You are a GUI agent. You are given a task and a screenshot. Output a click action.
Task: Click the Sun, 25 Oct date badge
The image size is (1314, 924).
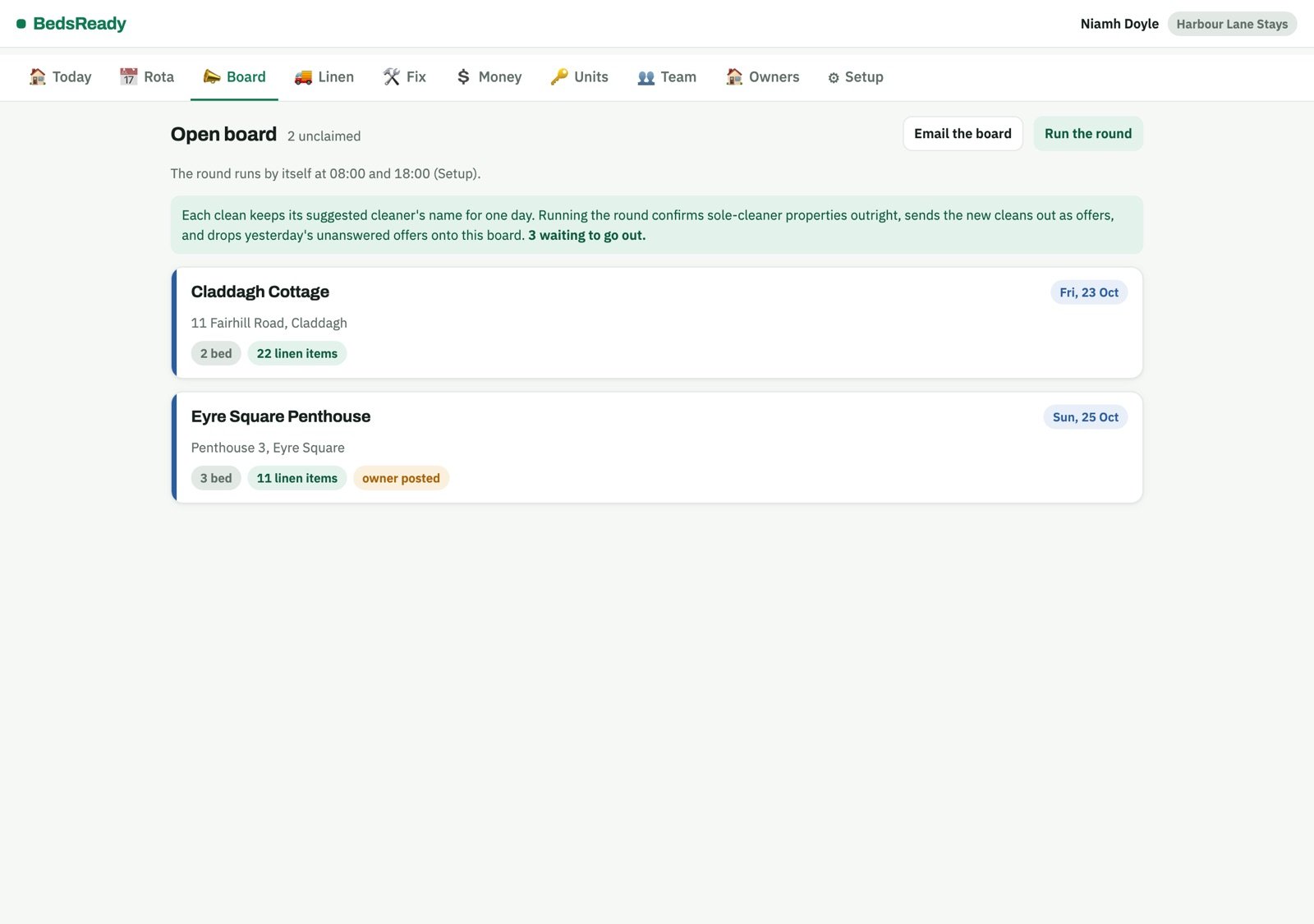coord(1086,417)
